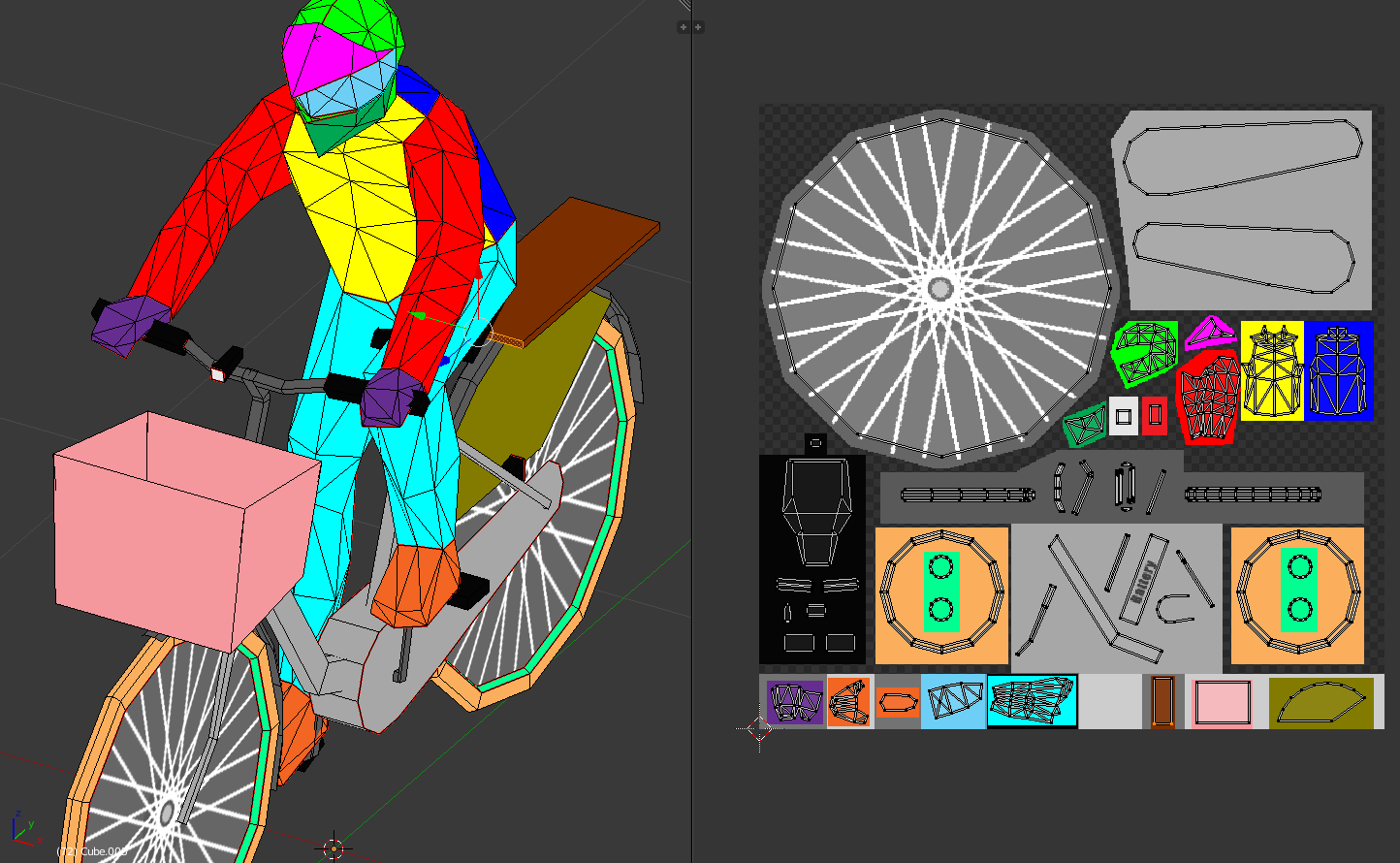Click the green transform manipulator handle

click(420, 315)
